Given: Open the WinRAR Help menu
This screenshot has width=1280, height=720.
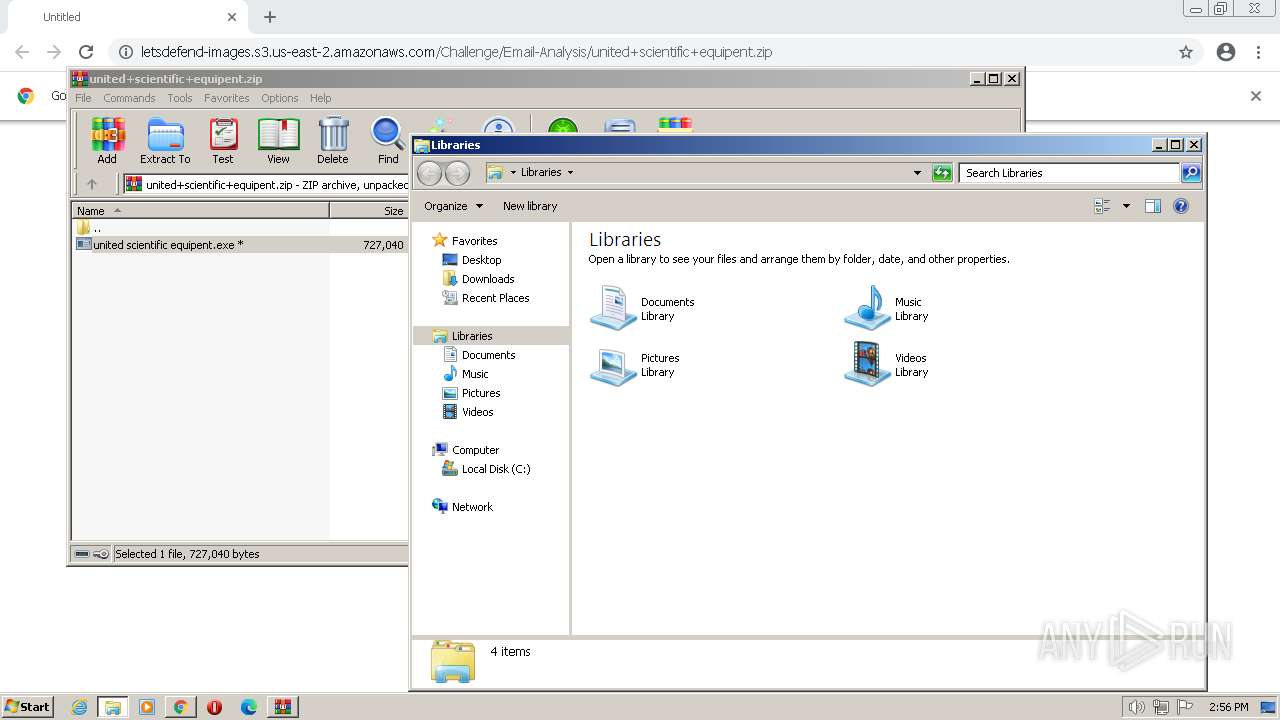Looking at the screenshot, I should [320, 98].
